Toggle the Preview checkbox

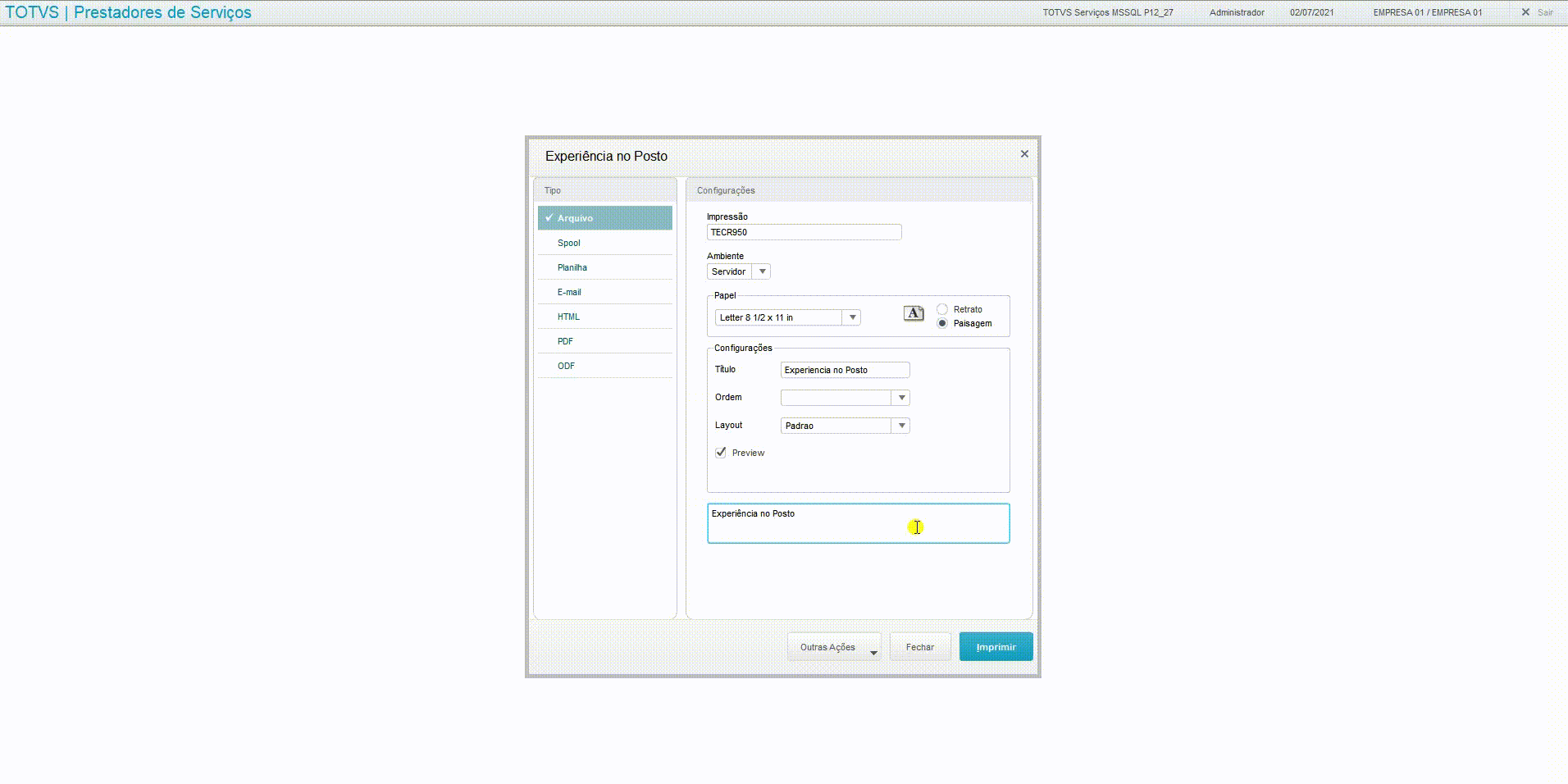pos(721,453)
